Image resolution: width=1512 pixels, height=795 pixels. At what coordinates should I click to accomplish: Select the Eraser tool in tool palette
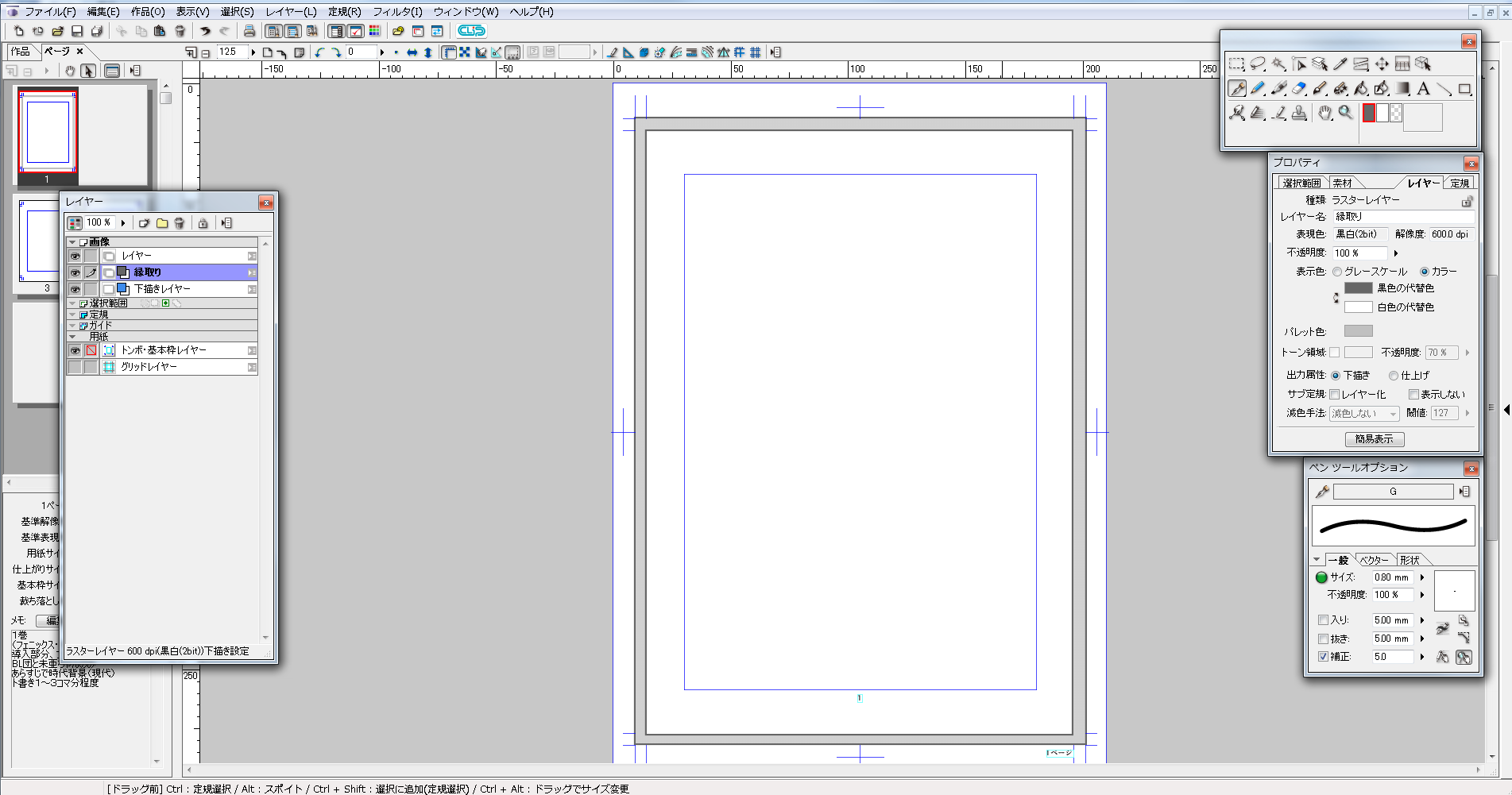(x=1299, y=89)
